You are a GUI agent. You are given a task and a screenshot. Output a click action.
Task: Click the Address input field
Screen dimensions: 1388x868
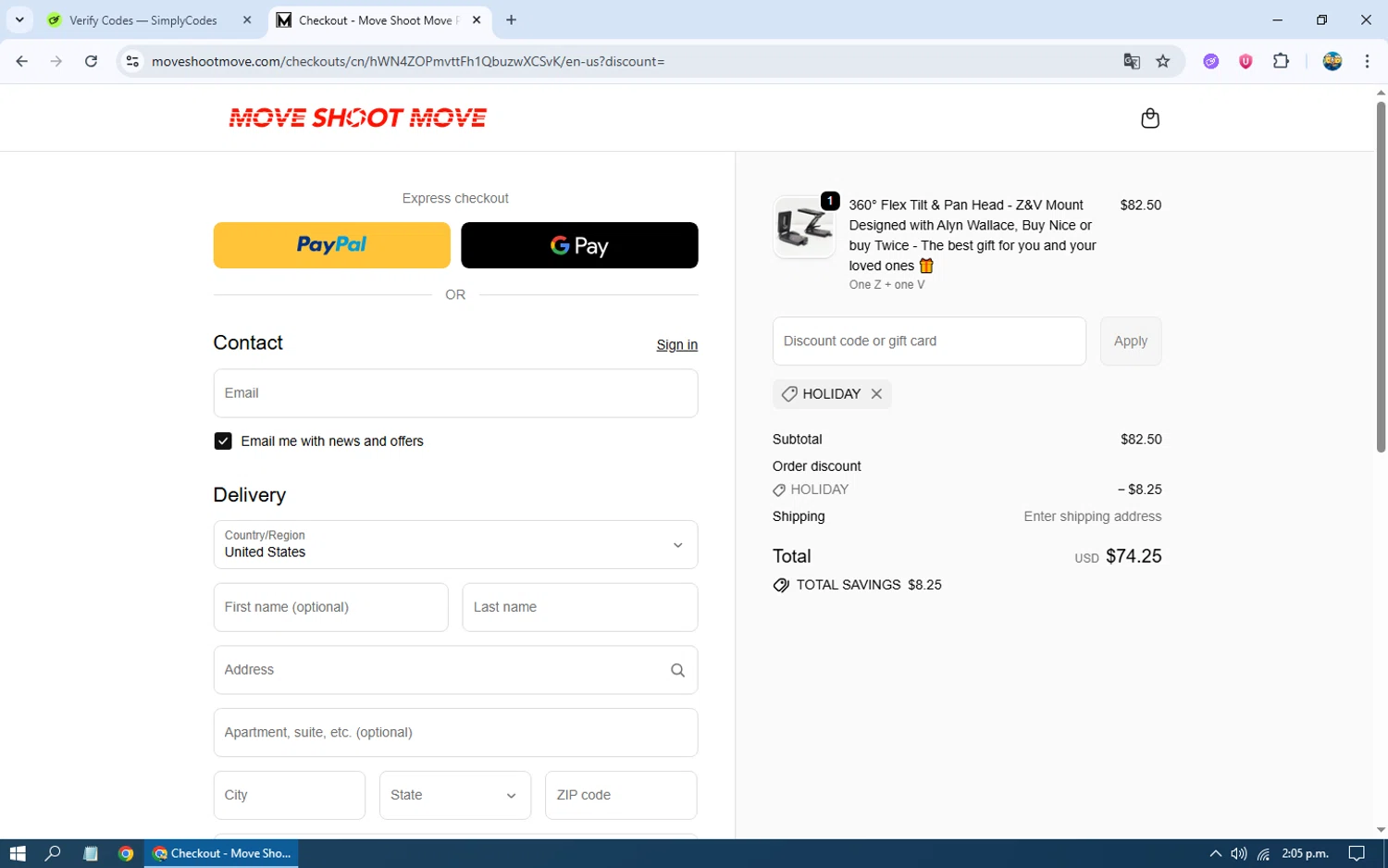[x=455, y=670]
